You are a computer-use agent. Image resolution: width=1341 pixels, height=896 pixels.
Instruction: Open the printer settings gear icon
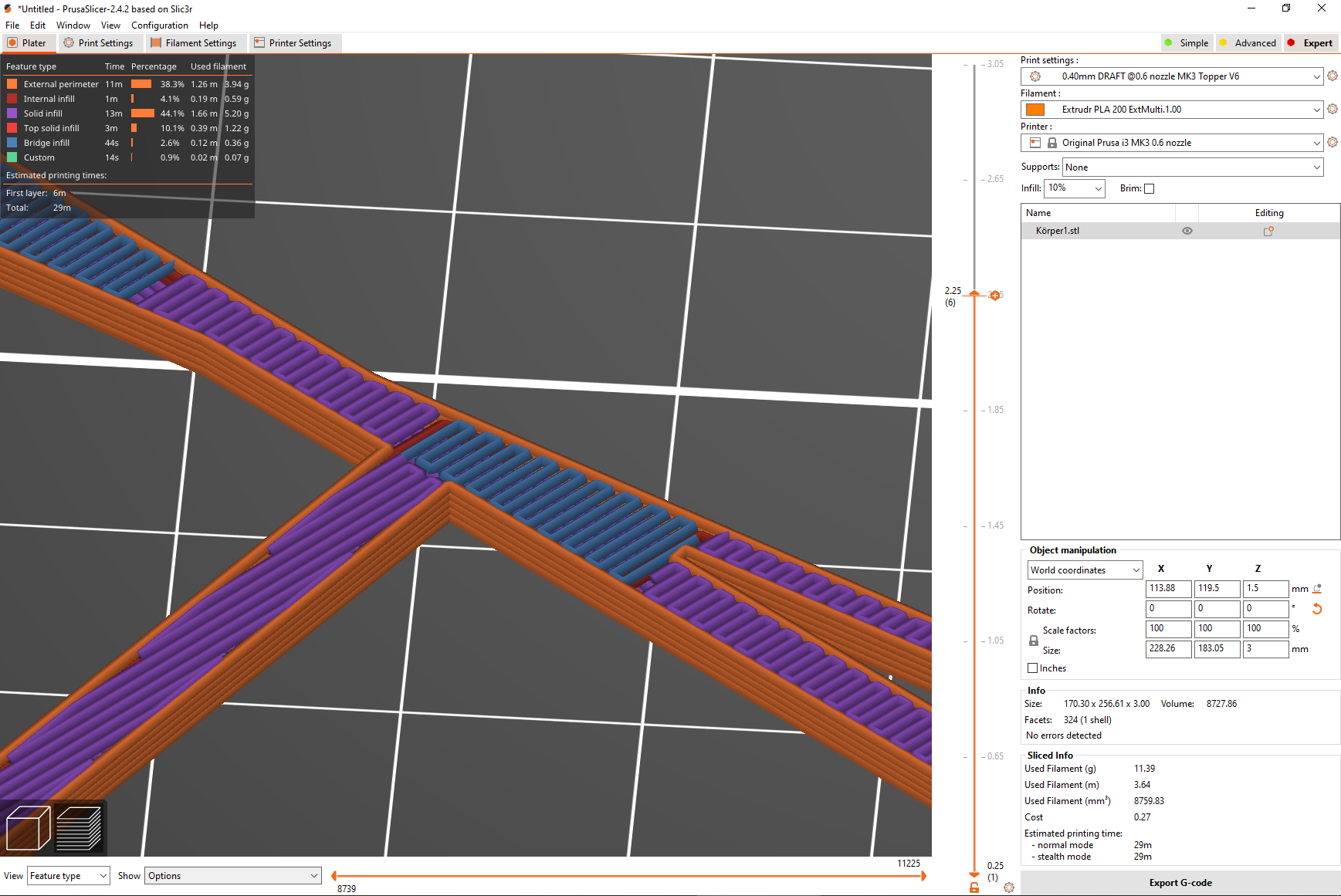click(x=1332, y=142)
